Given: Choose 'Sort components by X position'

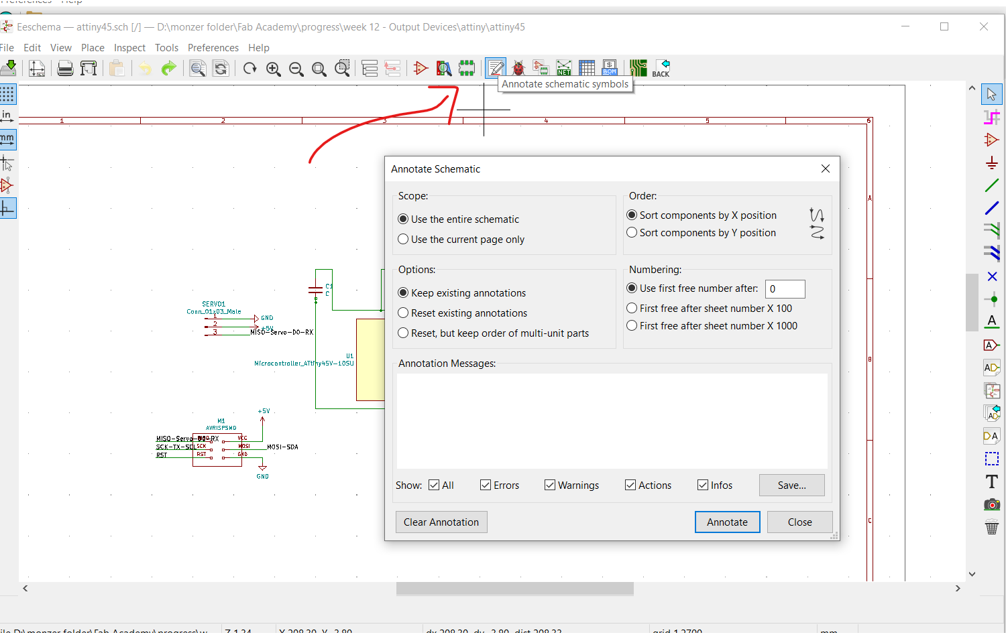Looking at the screenshot, I should click(701, 215).
